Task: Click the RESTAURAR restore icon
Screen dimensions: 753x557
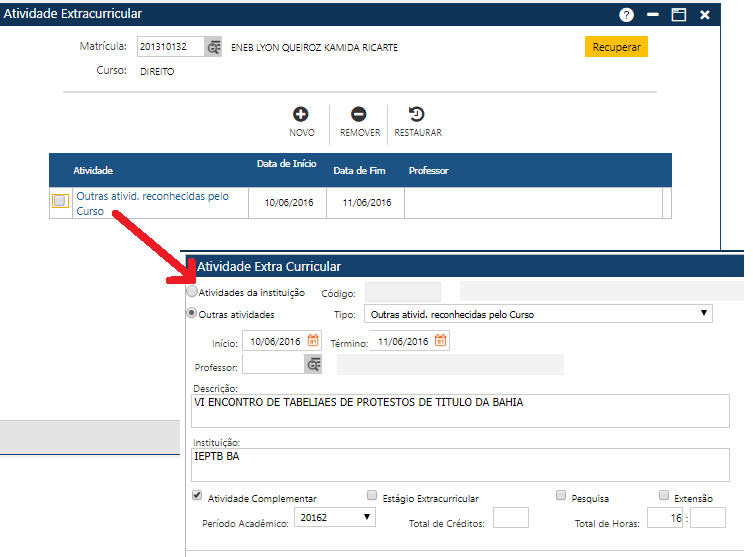Action: pyautogui.click(x=417, y=114)
